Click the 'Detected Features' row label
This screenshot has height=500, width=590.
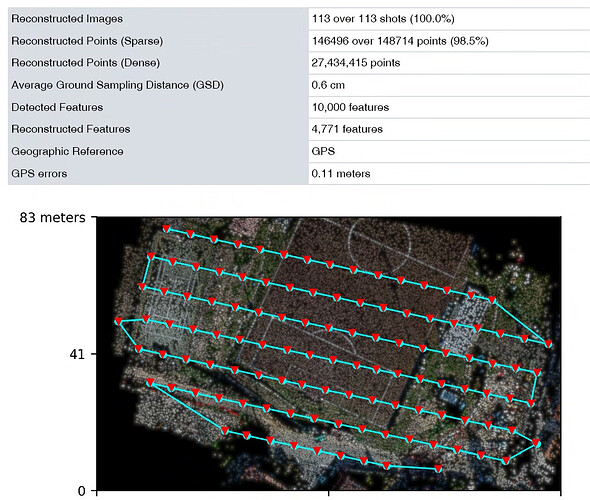pos(57,107)
